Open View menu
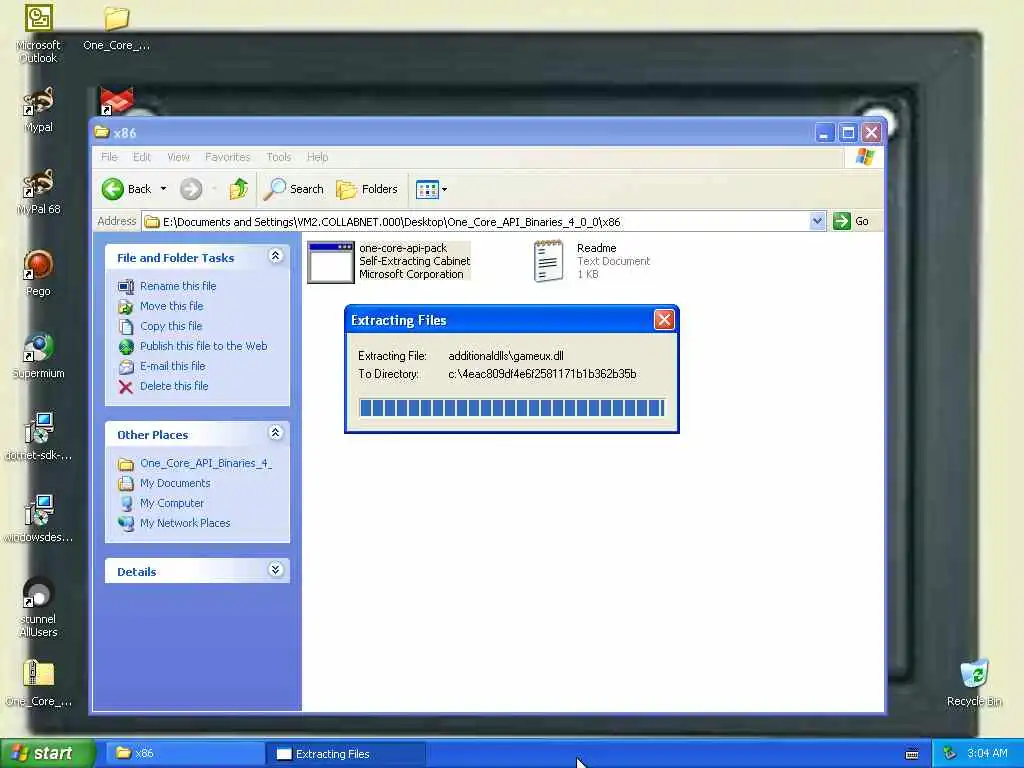The height and width of the screenshot is (768, 1024). pyautogui.click(x=178, y=157)
